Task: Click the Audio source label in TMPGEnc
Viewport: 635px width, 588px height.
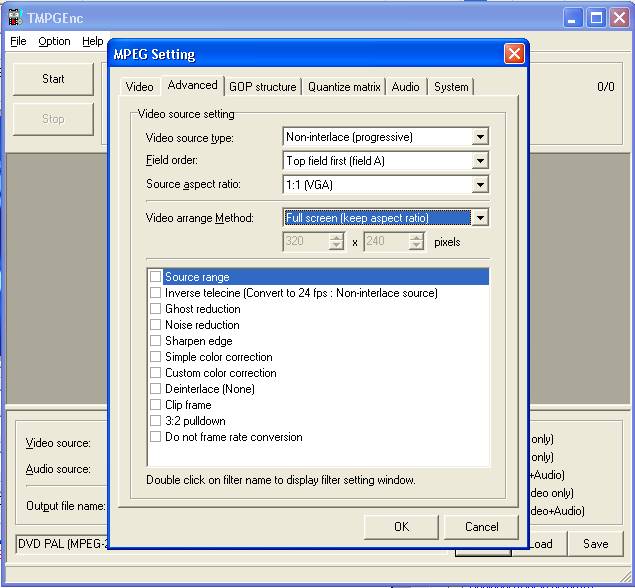Action: click(58, 469)
